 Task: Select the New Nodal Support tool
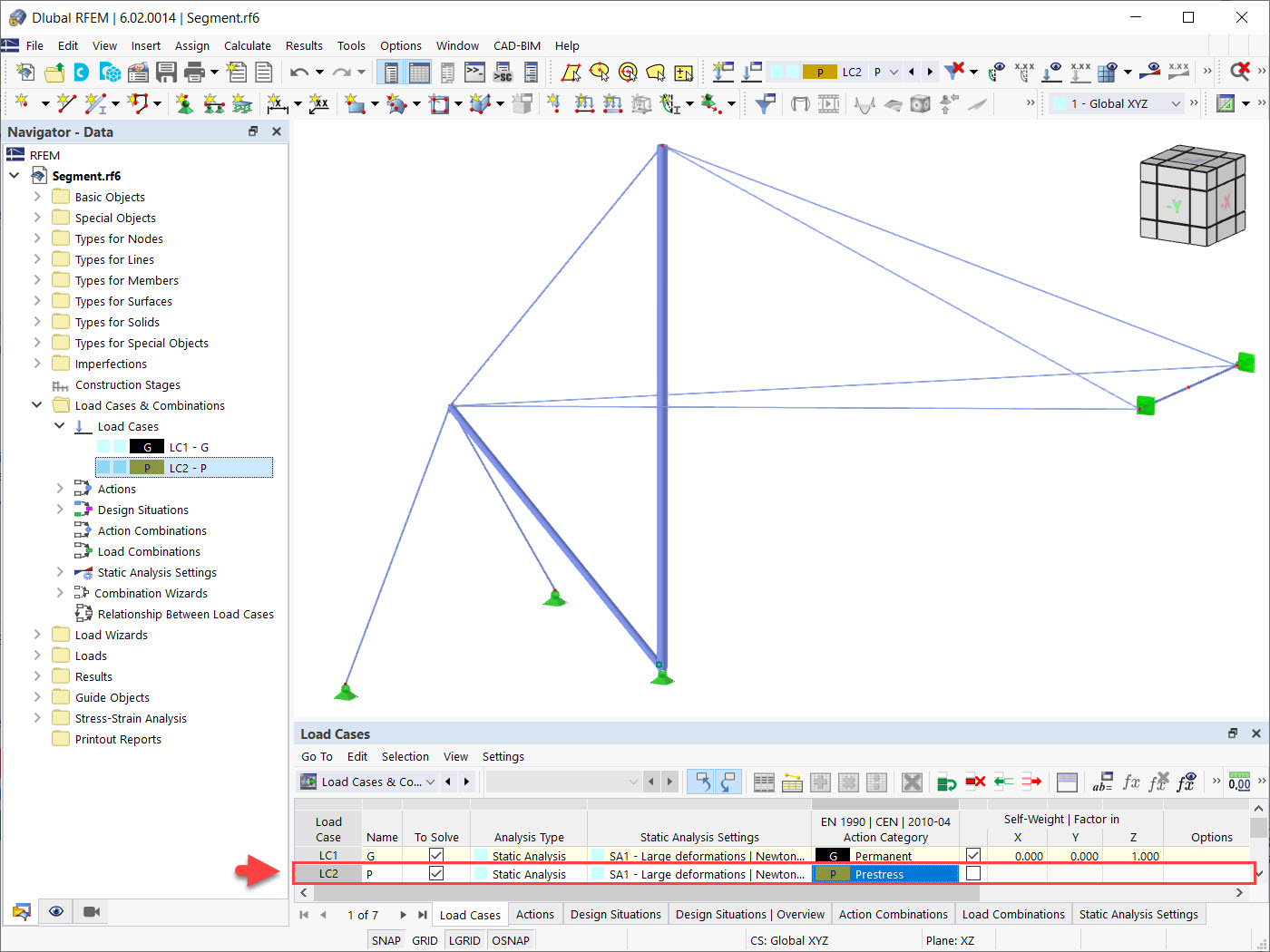point(185,103)
